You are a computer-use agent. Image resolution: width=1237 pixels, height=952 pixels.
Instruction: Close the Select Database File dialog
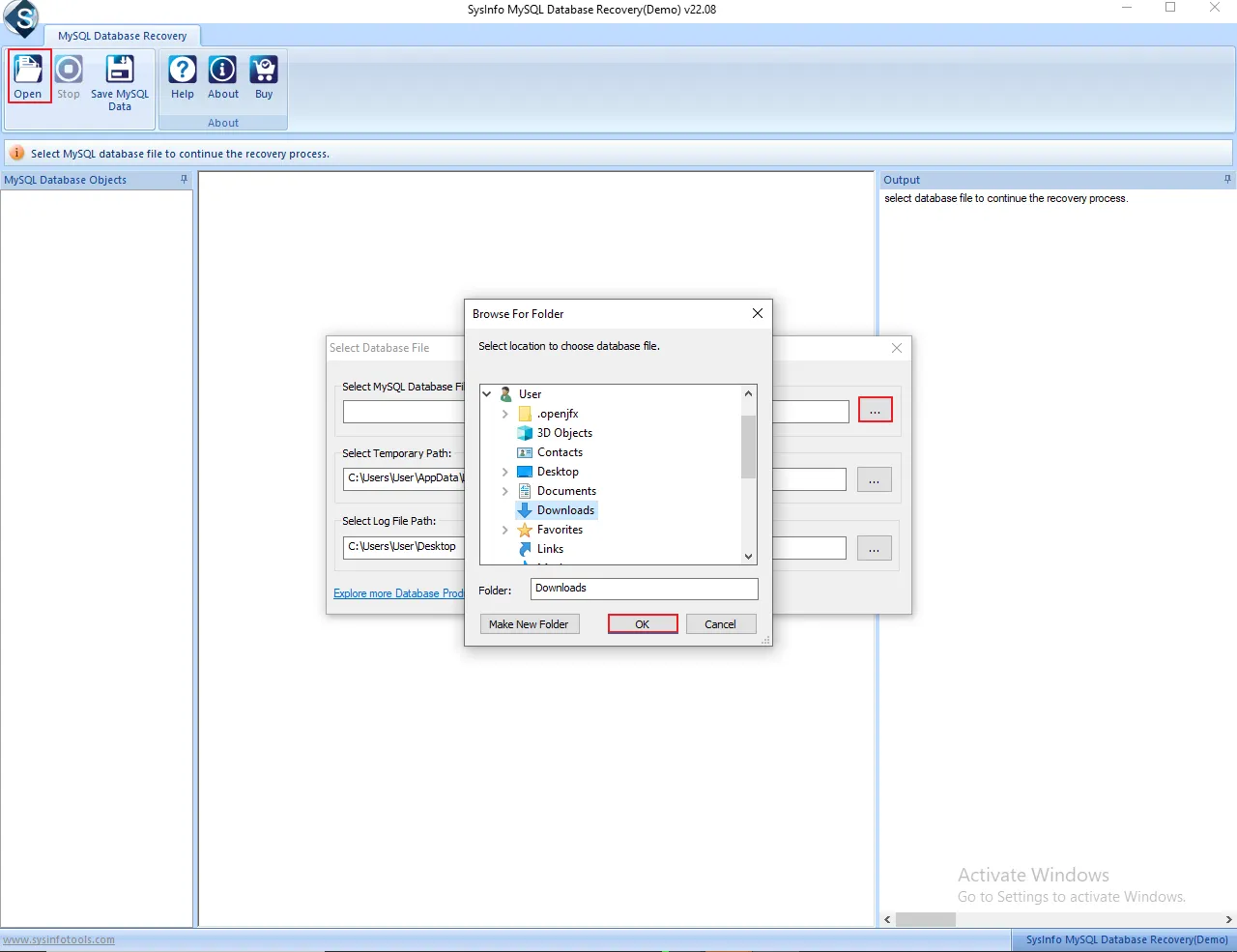click(897, 348)
